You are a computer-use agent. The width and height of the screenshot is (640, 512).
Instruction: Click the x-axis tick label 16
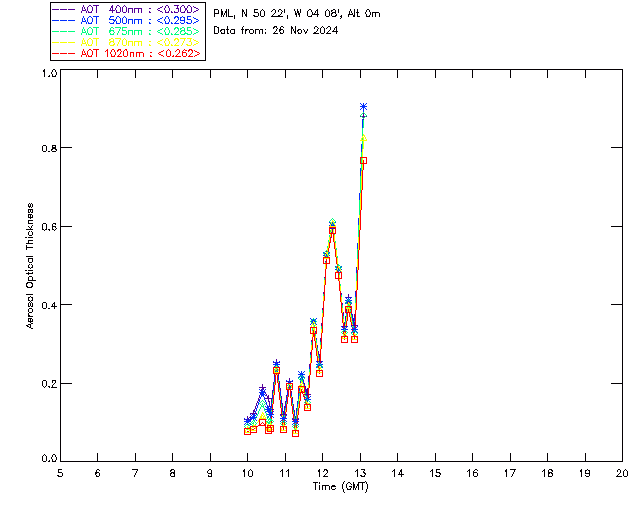tap(473, 473)
